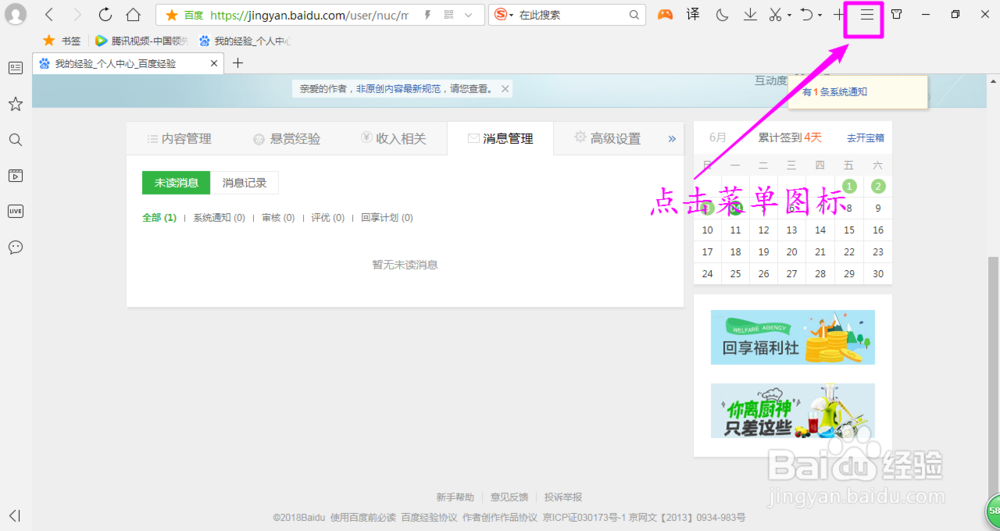Open the game controller icon

click(665, 15)
